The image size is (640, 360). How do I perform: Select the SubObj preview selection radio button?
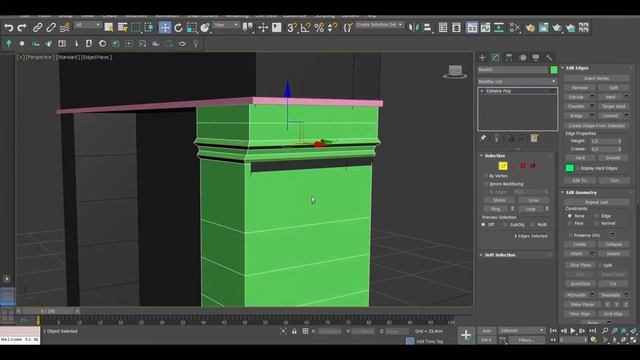point(505,225)
